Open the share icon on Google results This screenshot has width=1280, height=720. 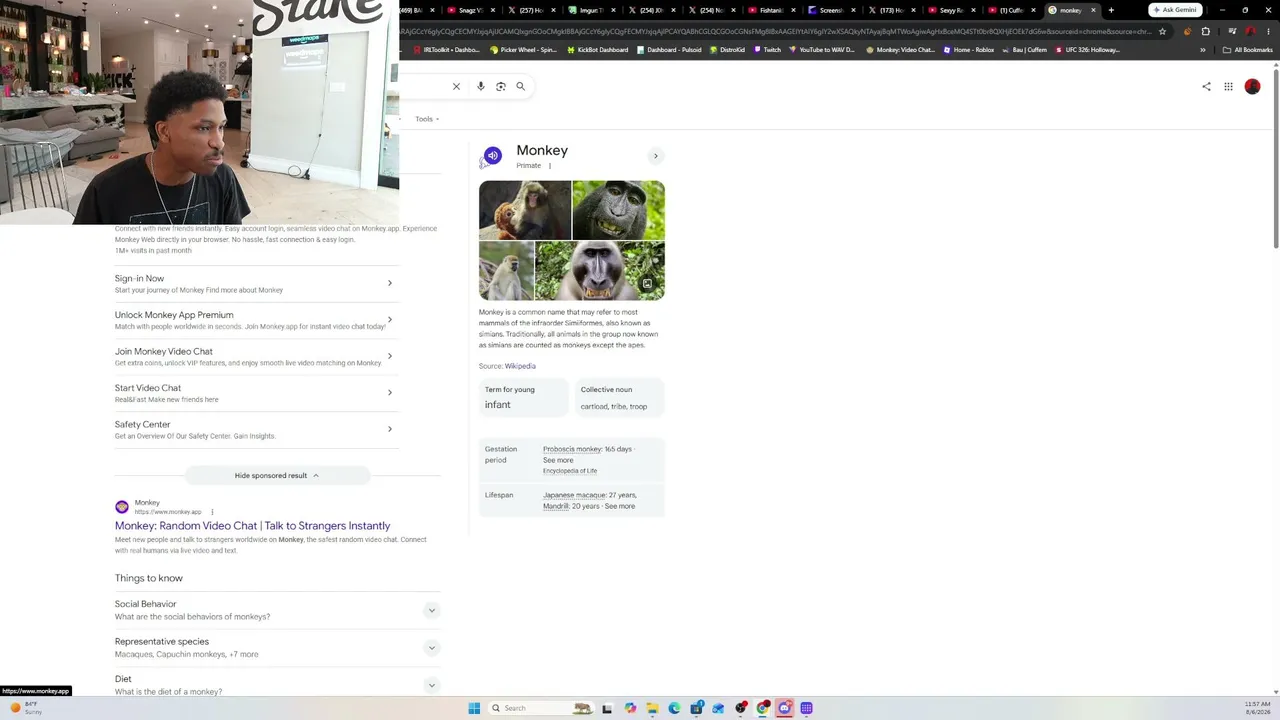pyautogui.click(x=1206, y=87)
